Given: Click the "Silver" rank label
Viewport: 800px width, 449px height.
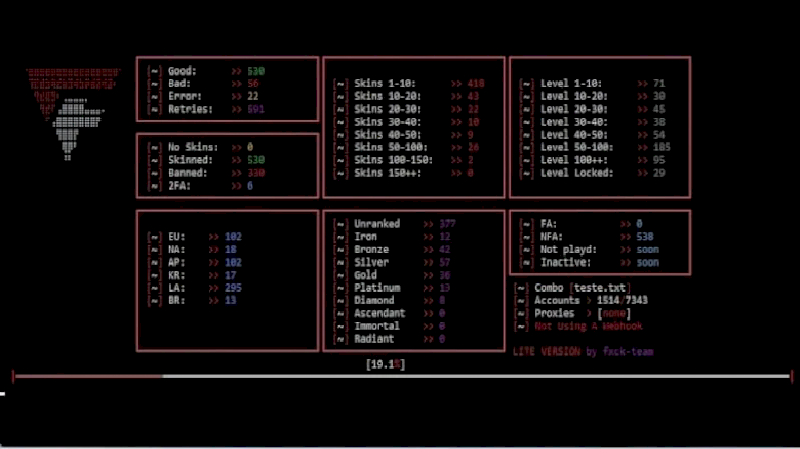Looking at the screenshot, I should point(371,262).
